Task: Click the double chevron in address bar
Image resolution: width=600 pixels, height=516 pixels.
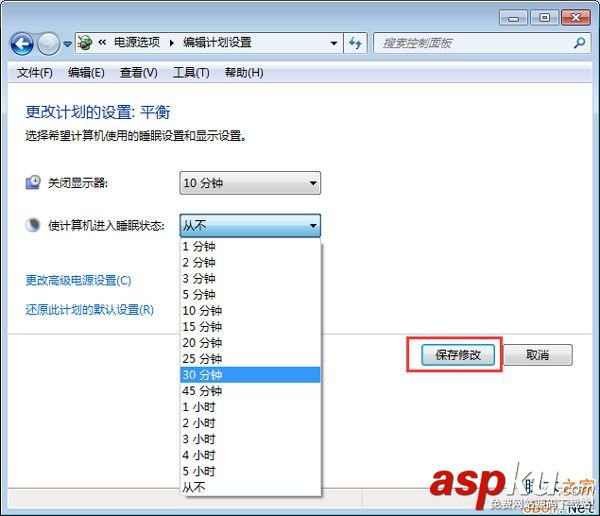Action: coord(102,42)
